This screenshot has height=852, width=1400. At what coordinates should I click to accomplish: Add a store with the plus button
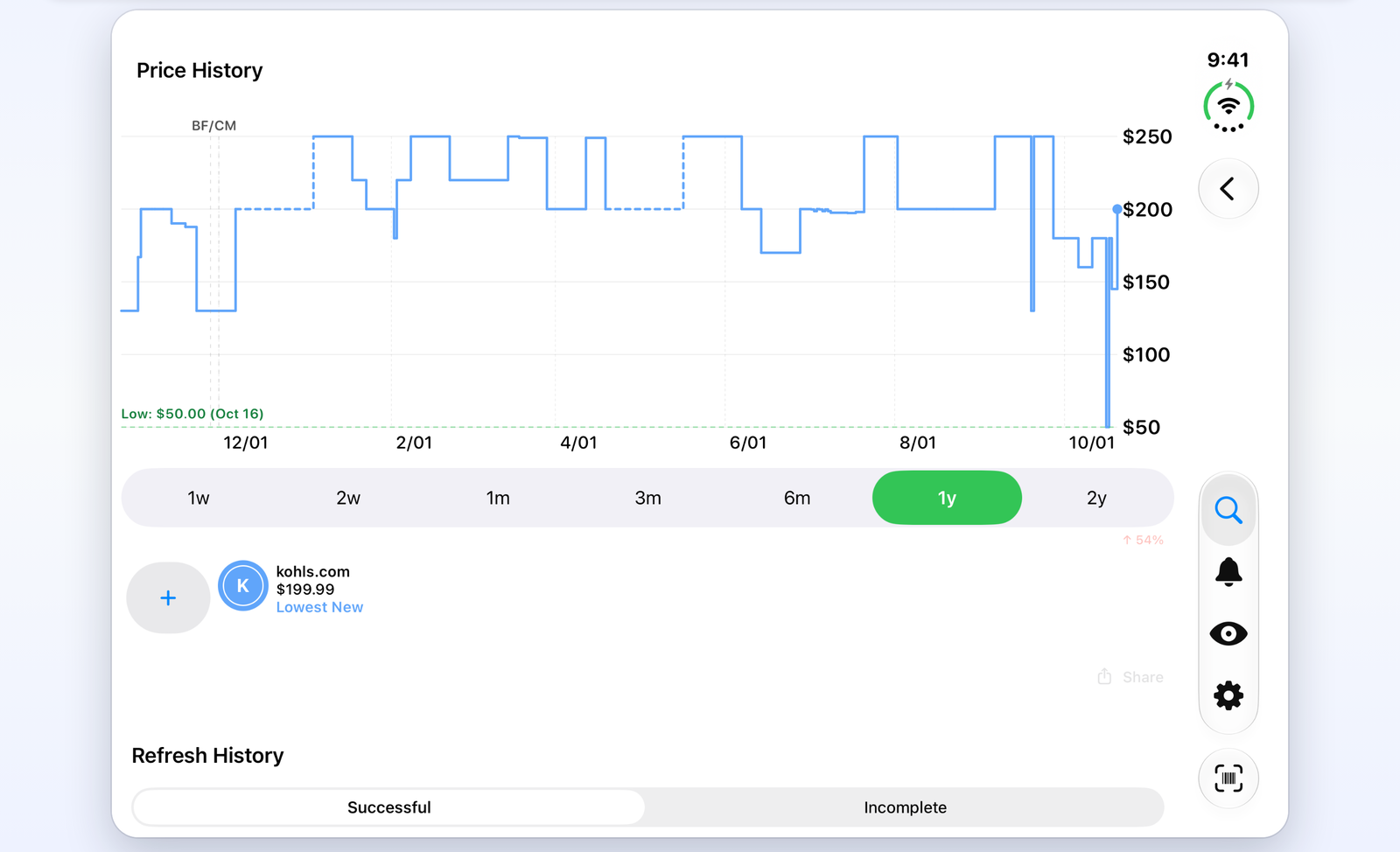(168, 597)
